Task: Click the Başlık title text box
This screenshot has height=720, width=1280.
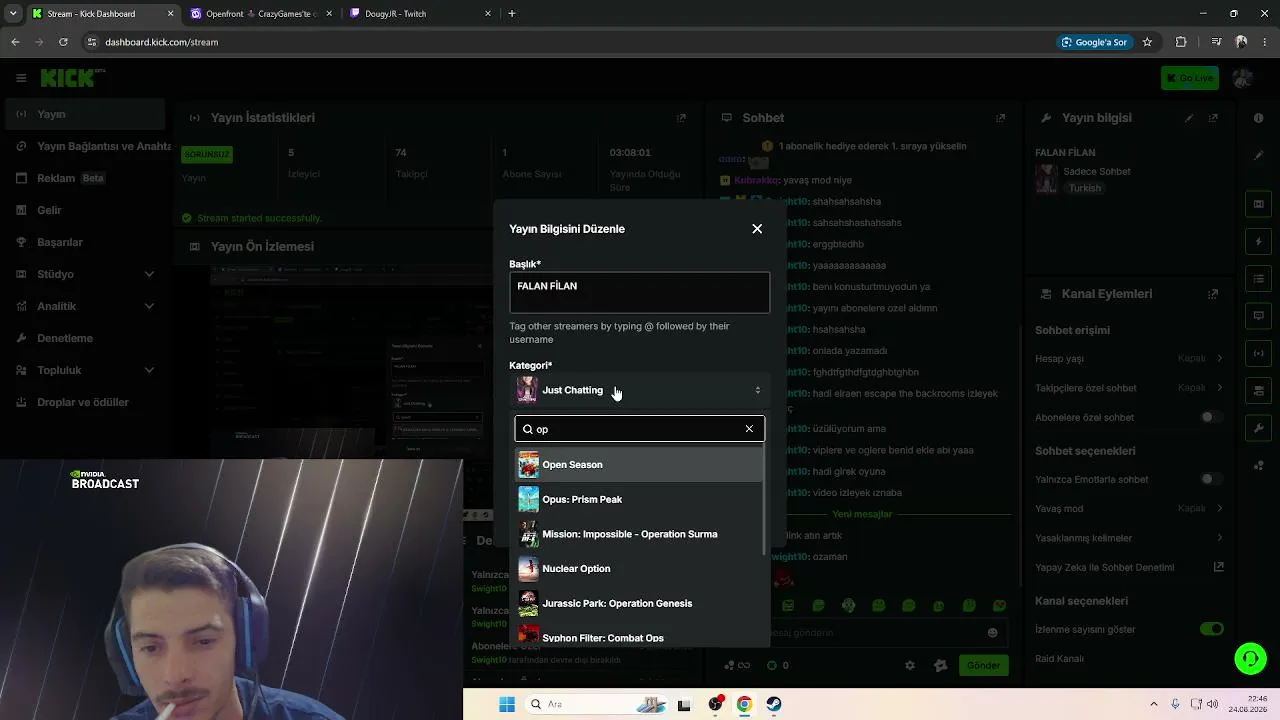Action: point(639,292)
